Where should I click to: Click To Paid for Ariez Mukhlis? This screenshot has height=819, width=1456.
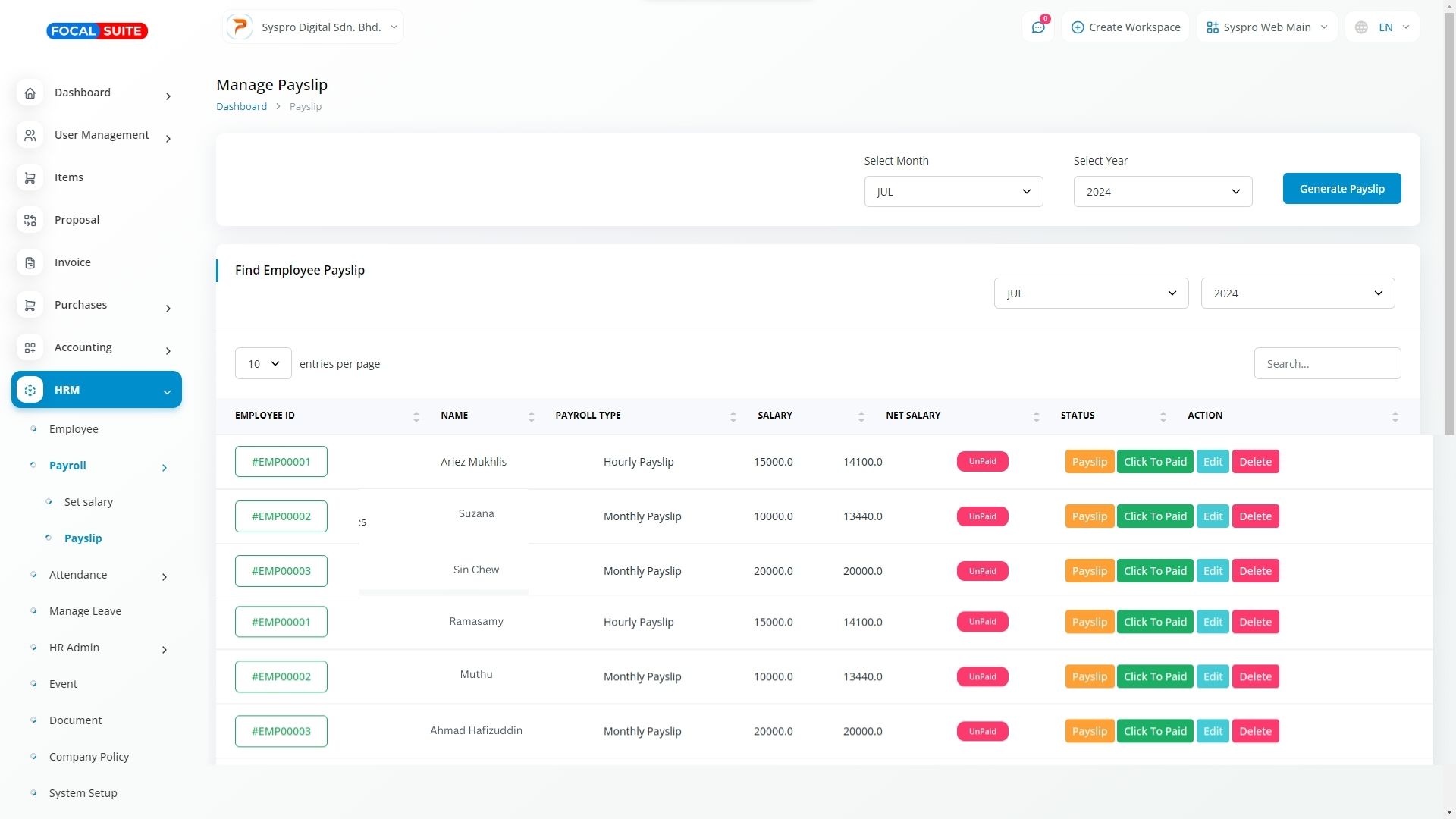click(x=1154, y=462)
